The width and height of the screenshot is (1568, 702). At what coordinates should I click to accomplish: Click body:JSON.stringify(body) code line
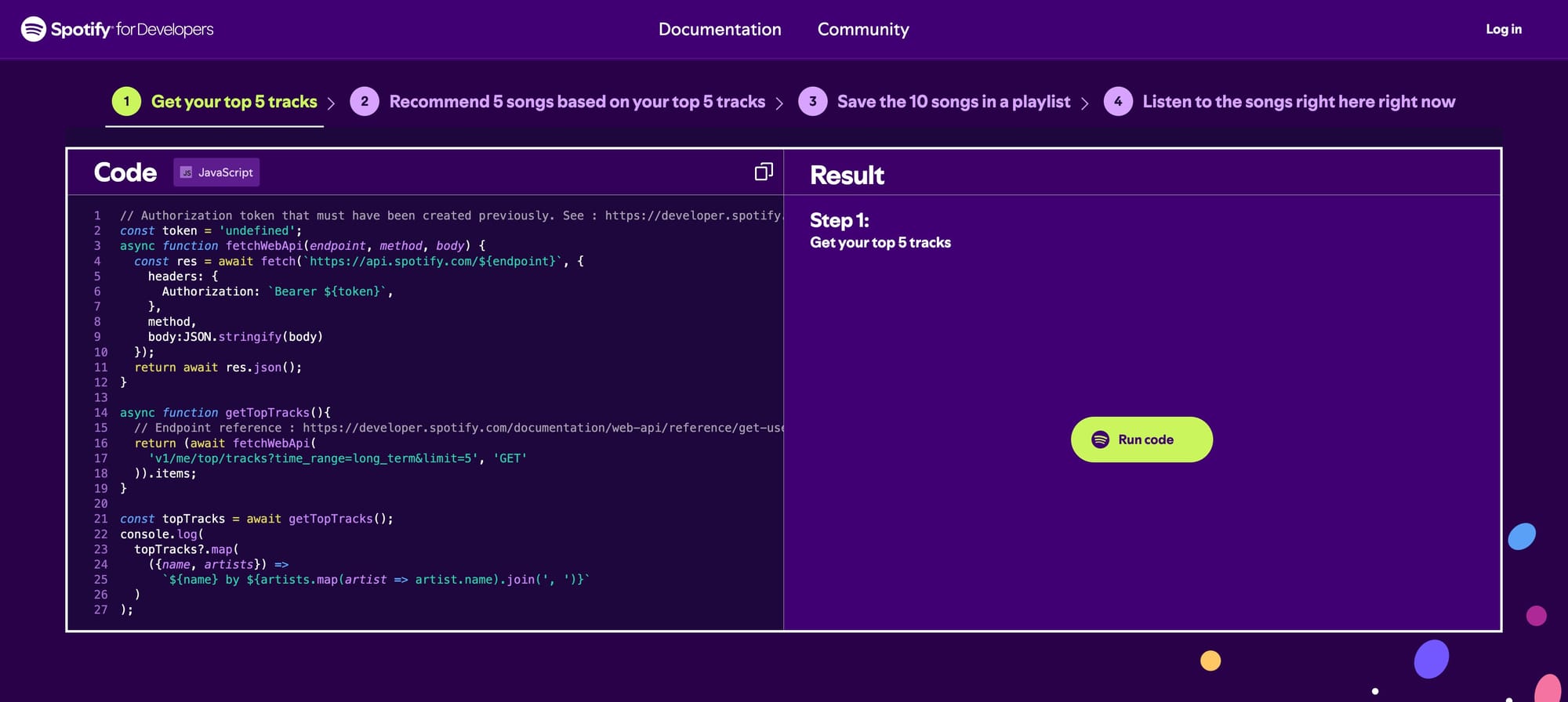pos(235,337)
